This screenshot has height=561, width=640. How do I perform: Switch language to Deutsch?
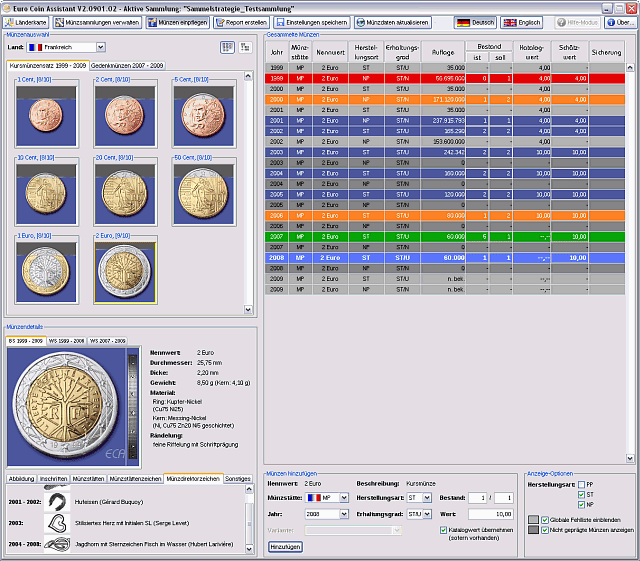tap(475, 22)
